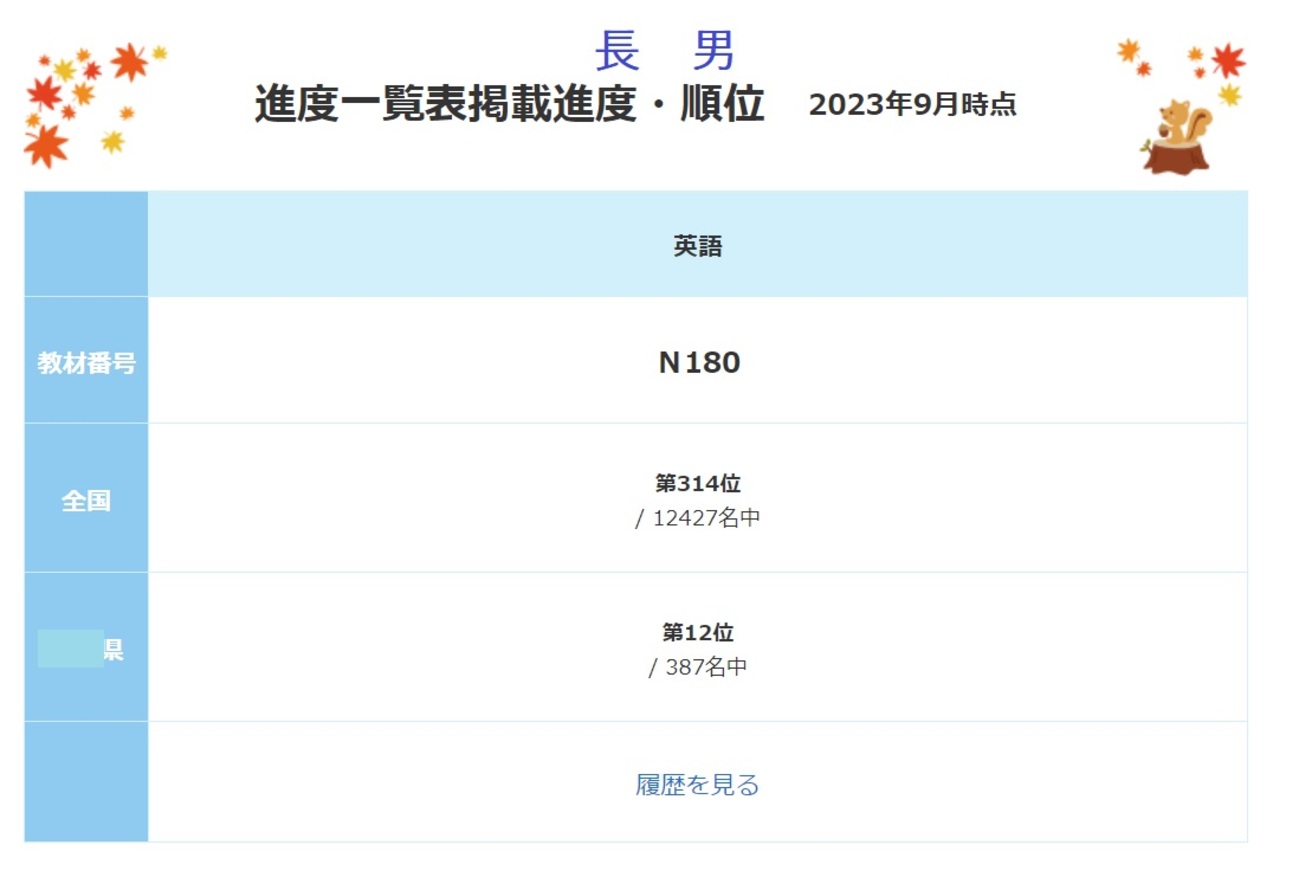1299x890 pixels.
Task: Click the 進度一覧表掲載進度・順位 title
Action: point(509,104)
